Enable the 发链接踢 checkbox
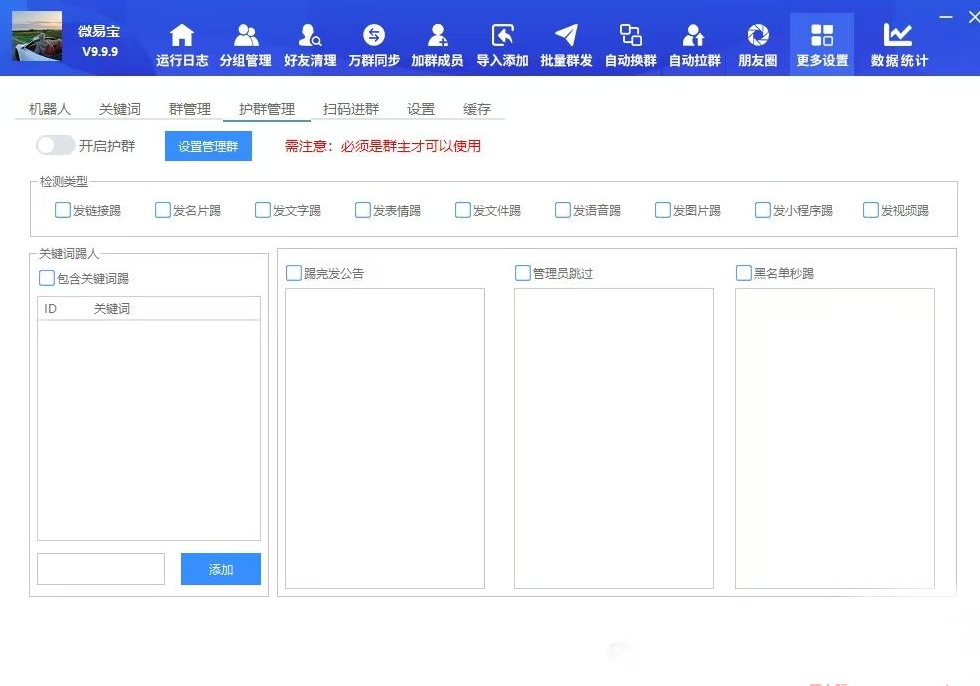The height and width of the screenshot is (686, 980). click(63, 210)
